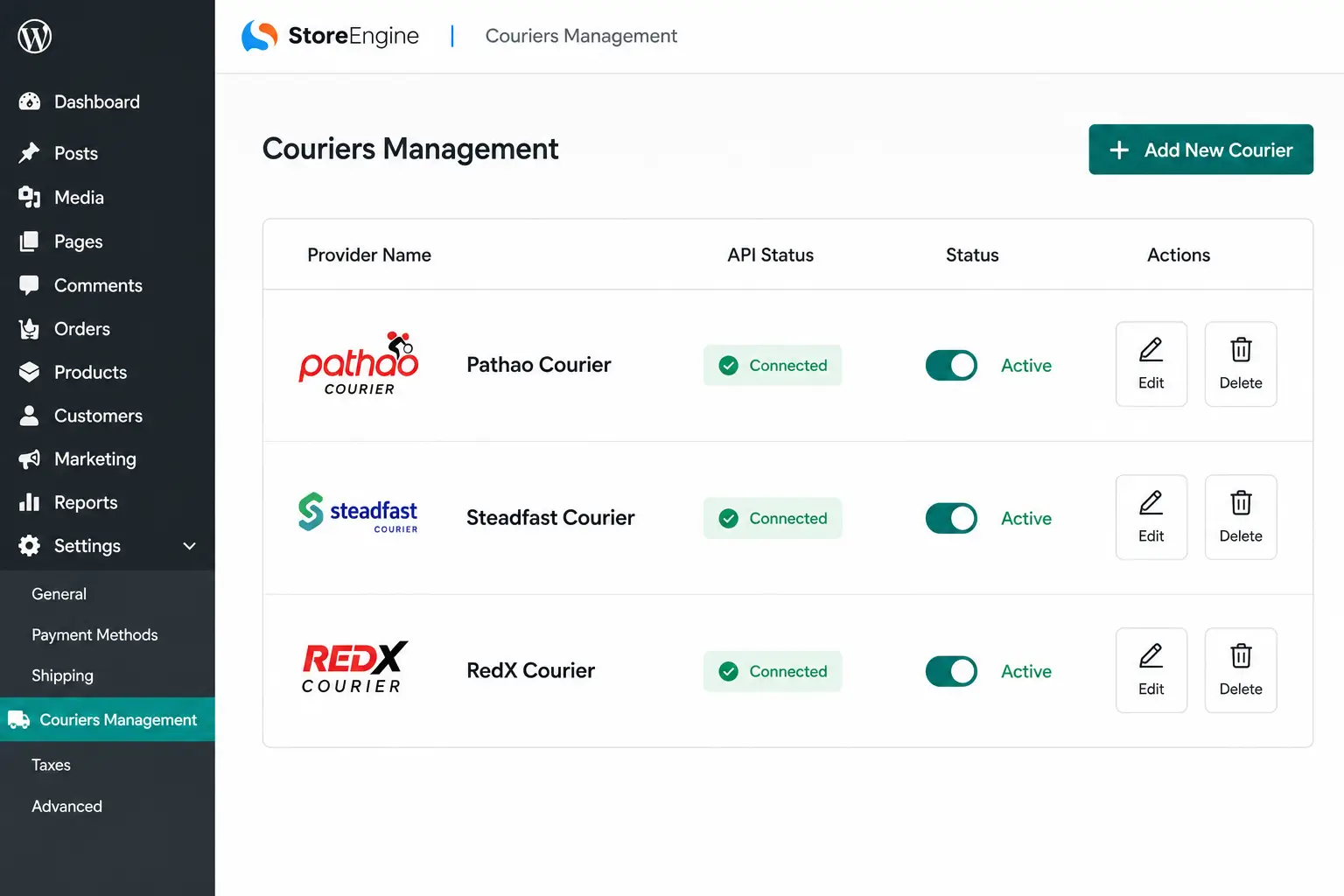This screenshot has width=1344, height=896.
Task: Click the Products box icon
Action: pyautogui.click(x=30, y=372)
